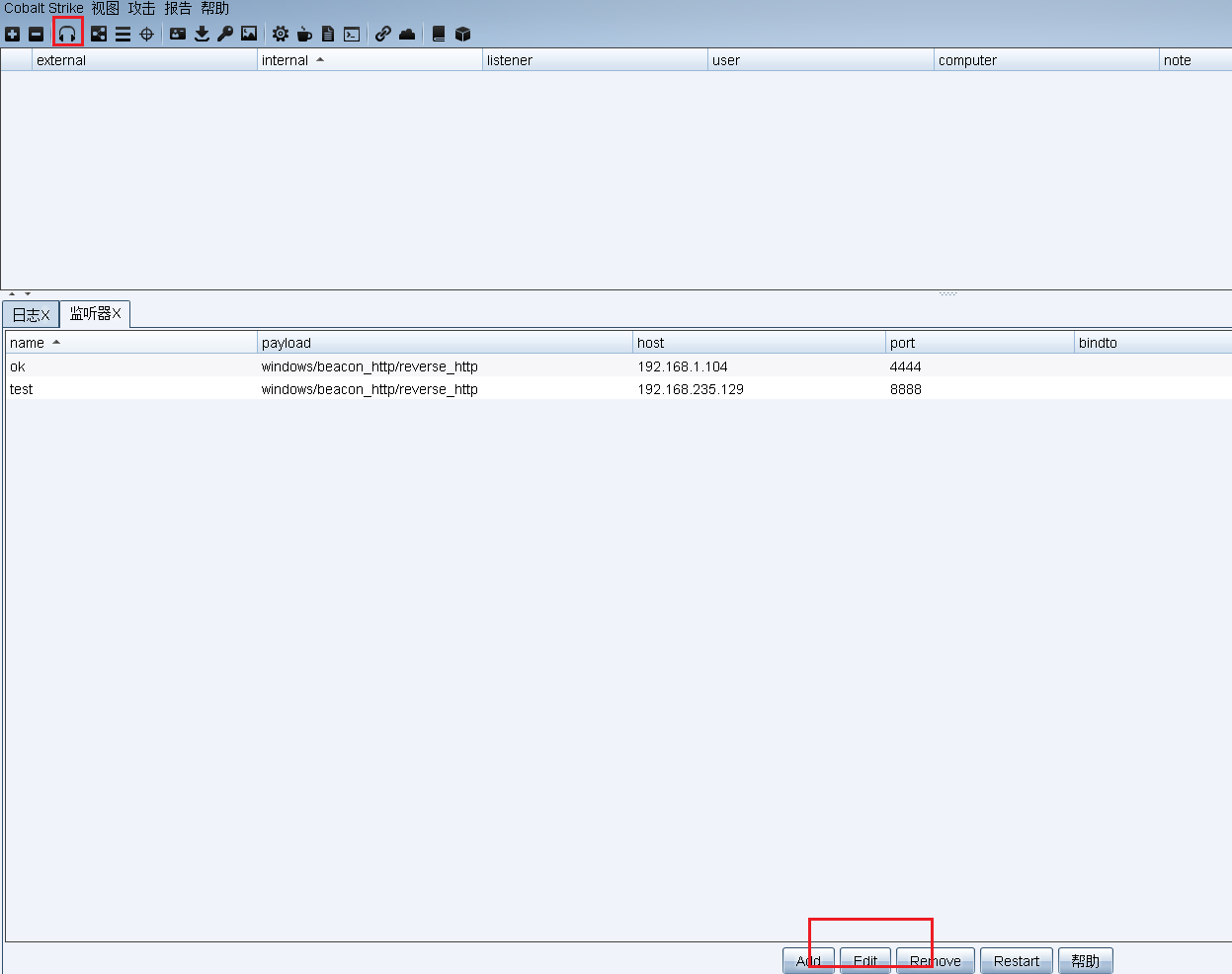Image resolution: width=1232 pixels, height=974 pixels.
Task: Sort listeners by payload column
Action: (445, 343)
